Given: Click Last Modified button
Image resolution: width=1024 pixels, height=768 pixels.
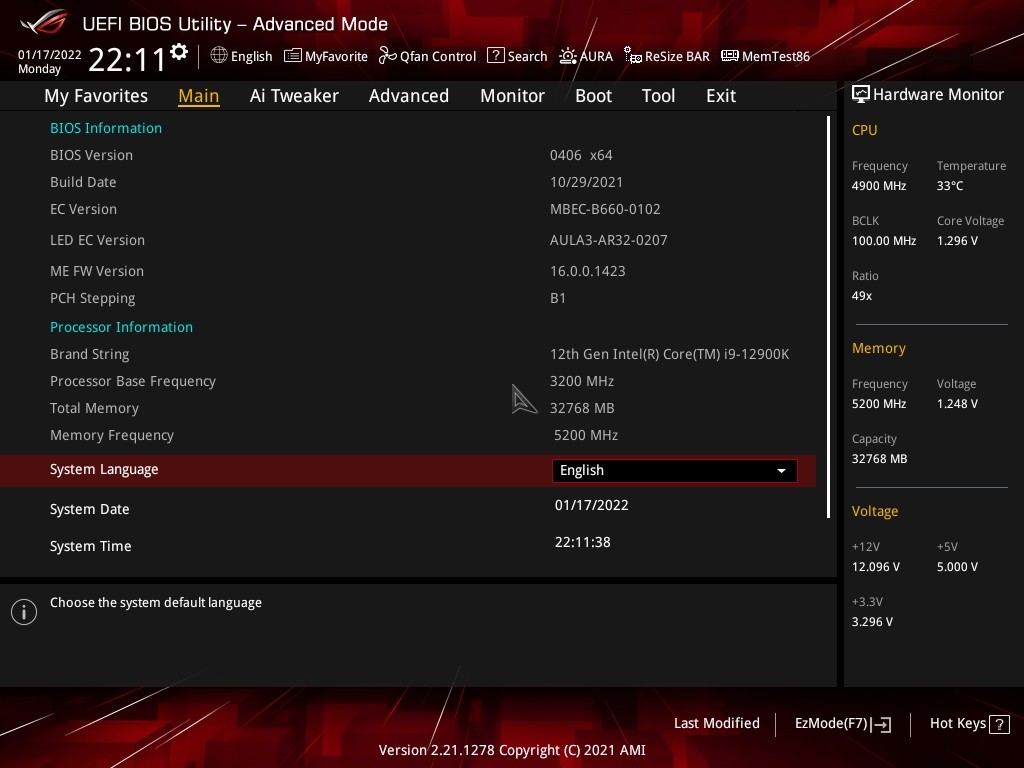Looking at the screenshot, I should point(716,724).
